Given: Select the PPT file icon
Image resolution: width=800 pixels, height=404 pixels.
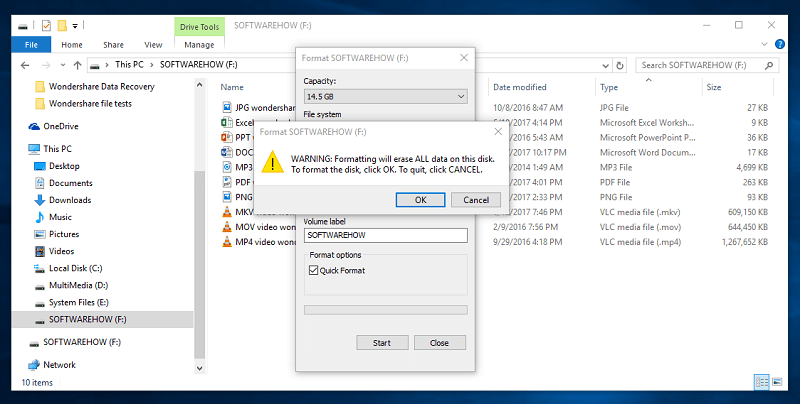Looking at the screenshot, I should (227, 137).
